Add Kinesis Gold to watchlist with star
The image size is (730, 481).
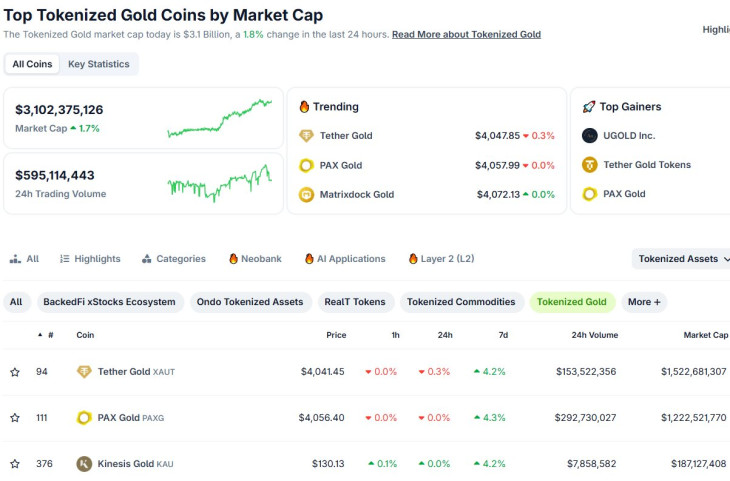[x=15, y=464]
